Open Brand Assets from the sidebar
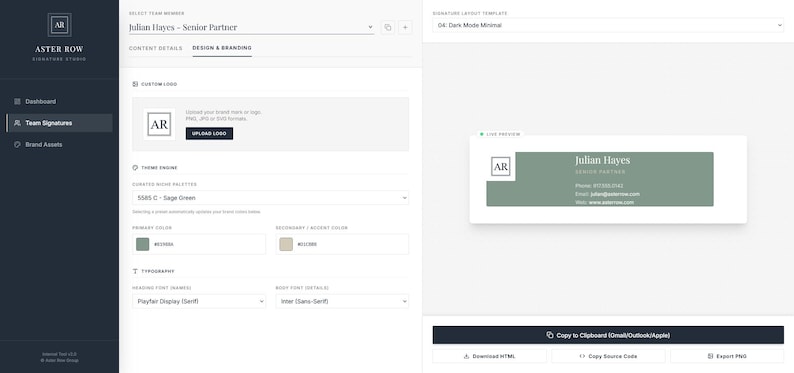Image resolution: width=794 pixels, height=373 pixels. (x=59, y=144)
